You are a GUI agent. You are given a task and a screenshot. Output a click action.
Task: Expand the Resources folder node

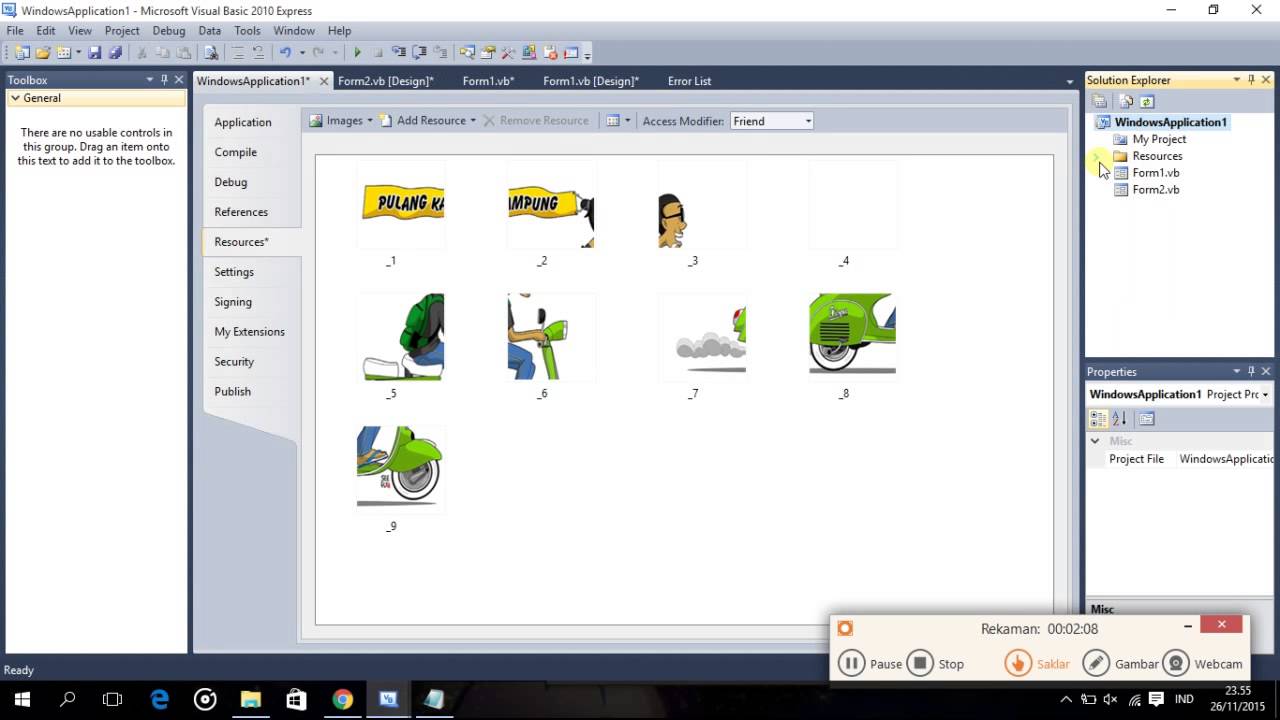click(1098, 156)
